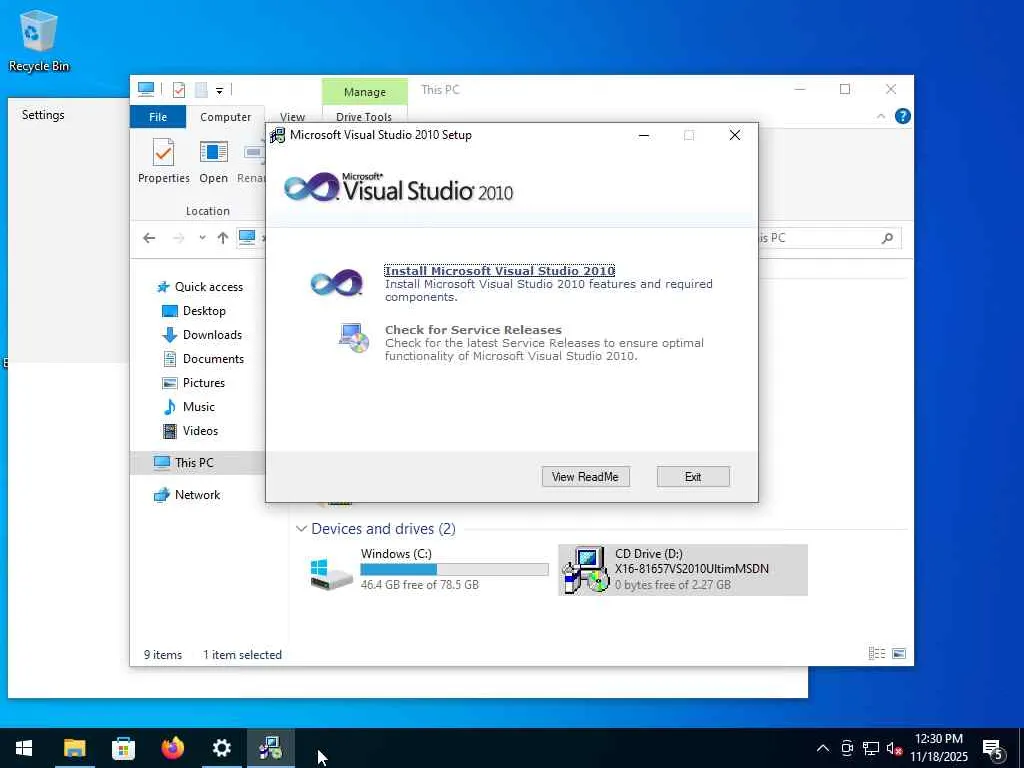Show hidden tray icons chevron
Screen dimensions: 1024x768
823,748
